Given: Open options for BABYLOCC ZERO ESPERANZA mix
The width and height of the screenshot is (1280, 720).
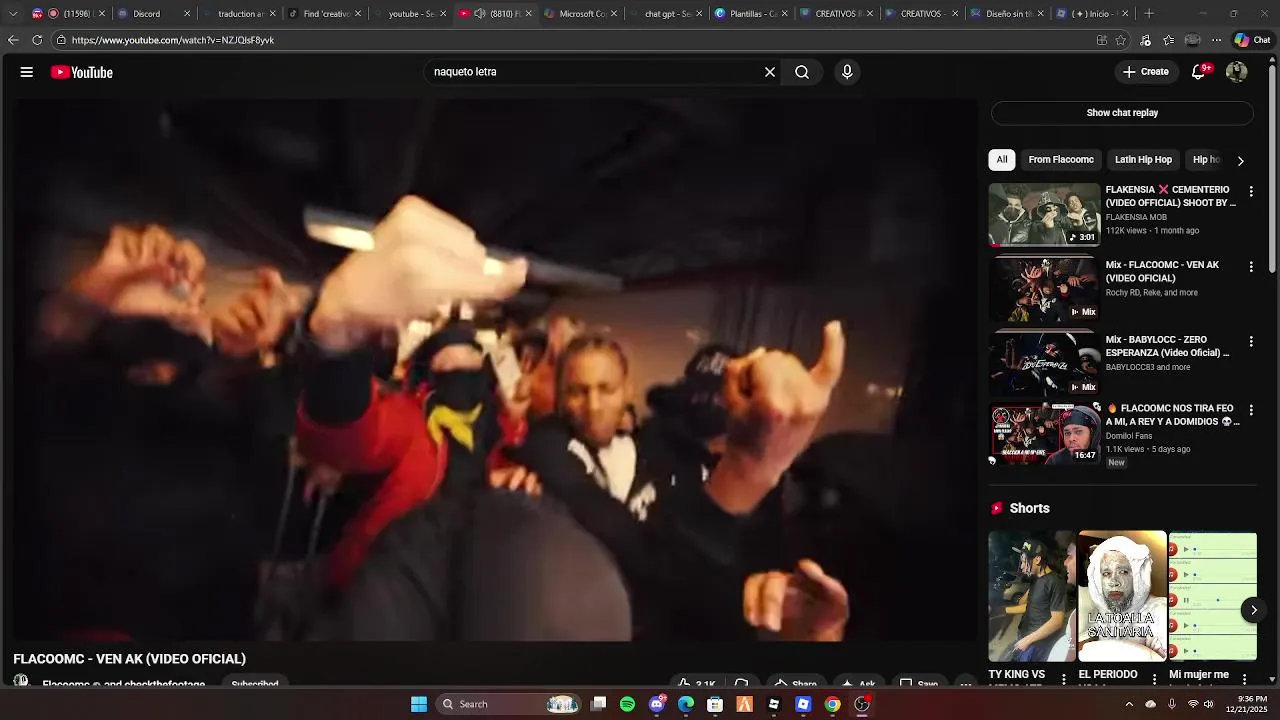Looking at the screenshot, I should (x=1250, y=341).
